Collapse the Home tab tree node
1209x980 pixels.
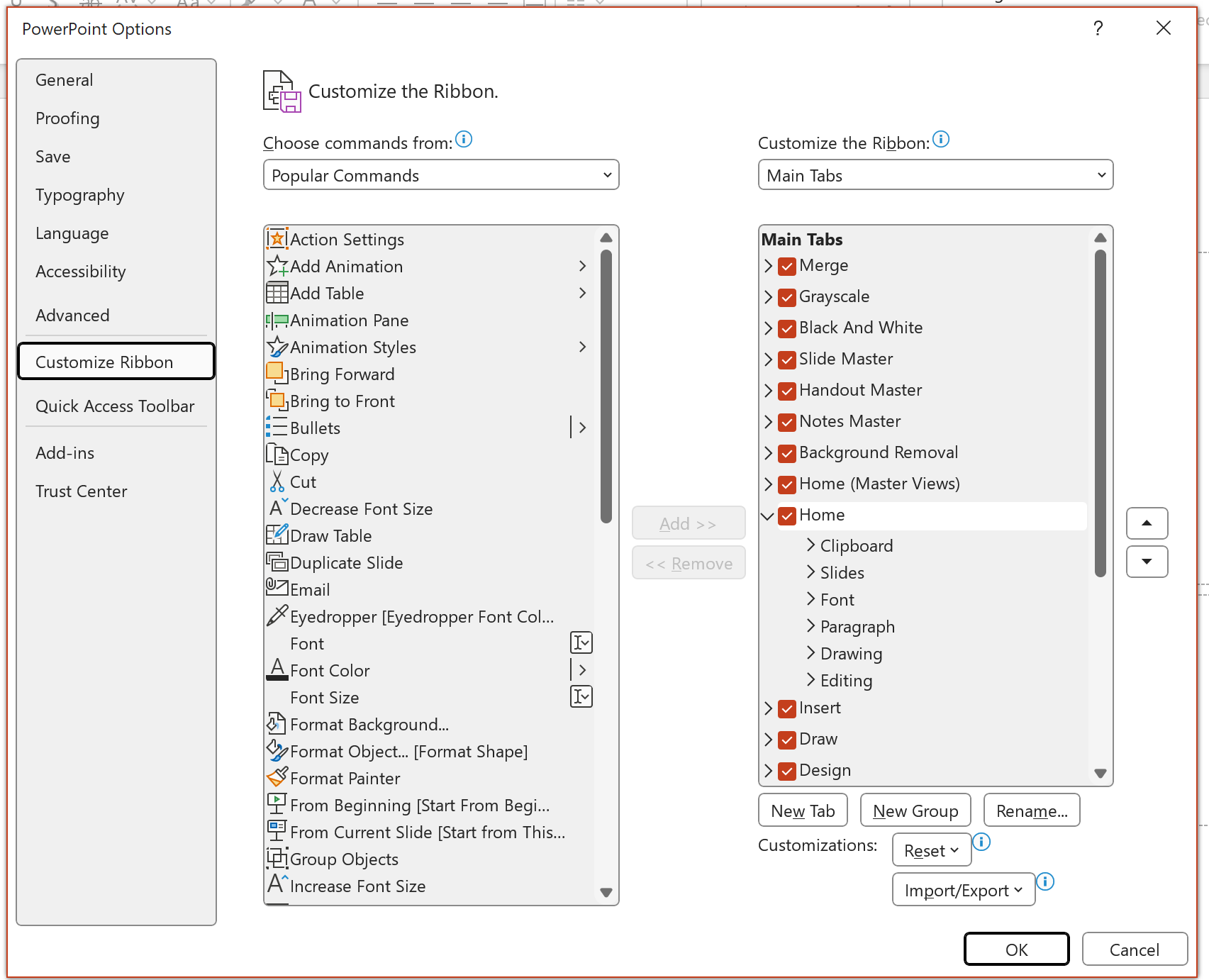click(767, 516)
